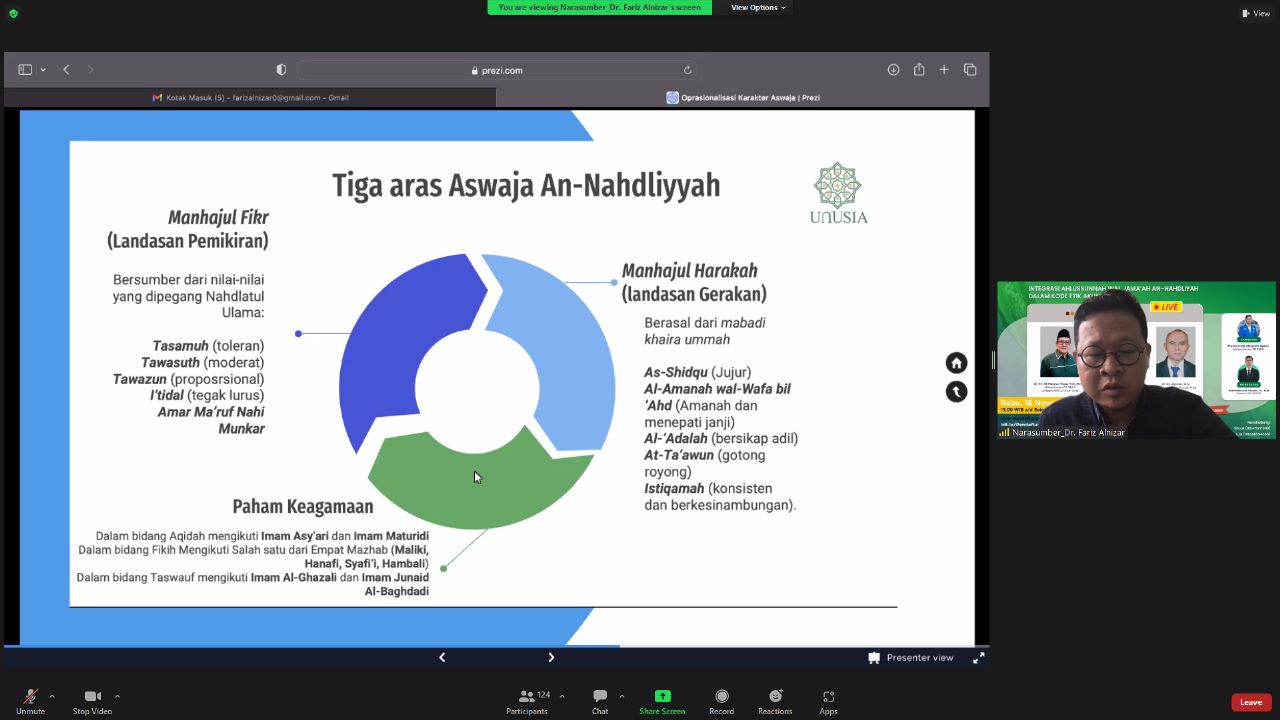This screenshot has width=1280, height=720.
Task: Expand video options arrow beside Stop Video
Action: point(117,696)
